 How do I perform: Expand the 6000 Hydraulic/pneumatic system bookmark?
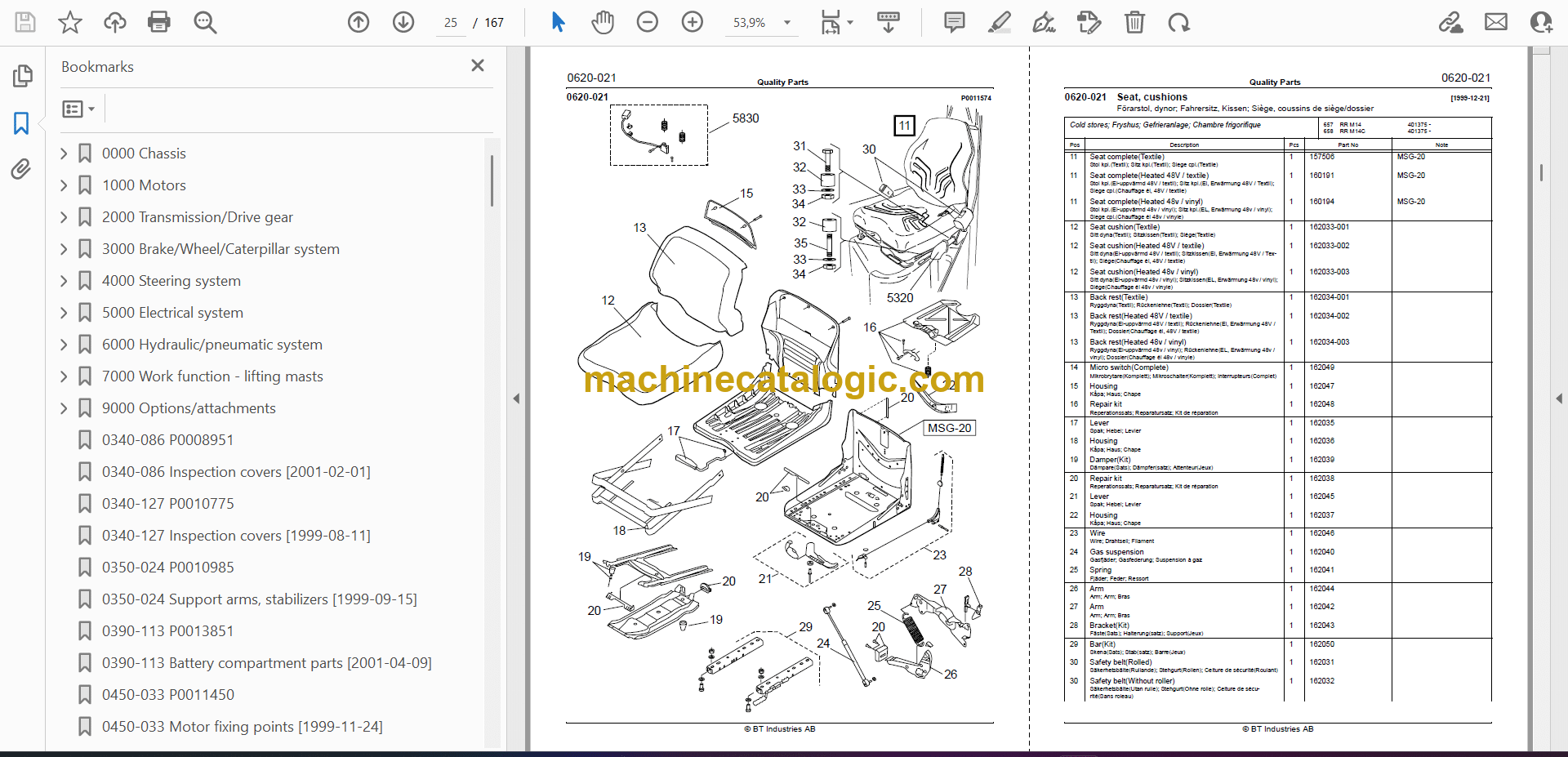pos(64,345)
